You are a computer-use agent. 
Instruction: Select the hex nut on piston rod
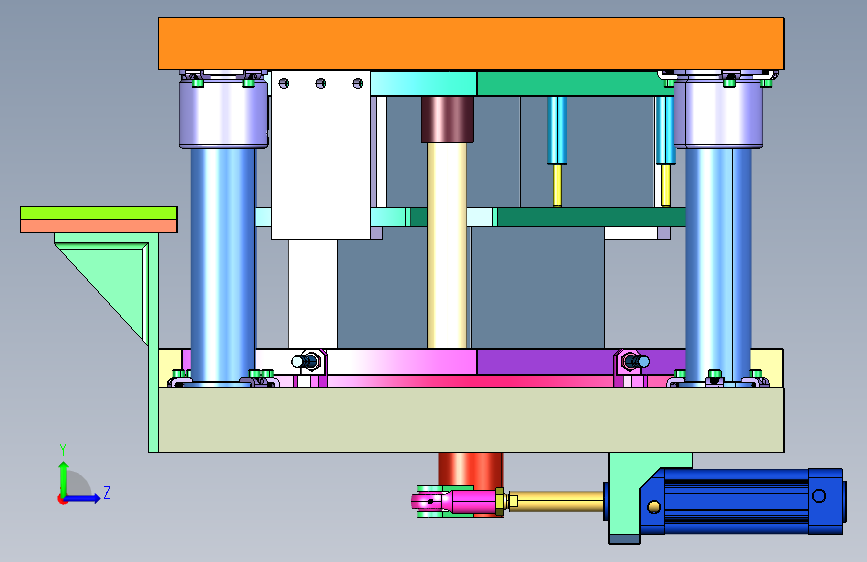500,502
